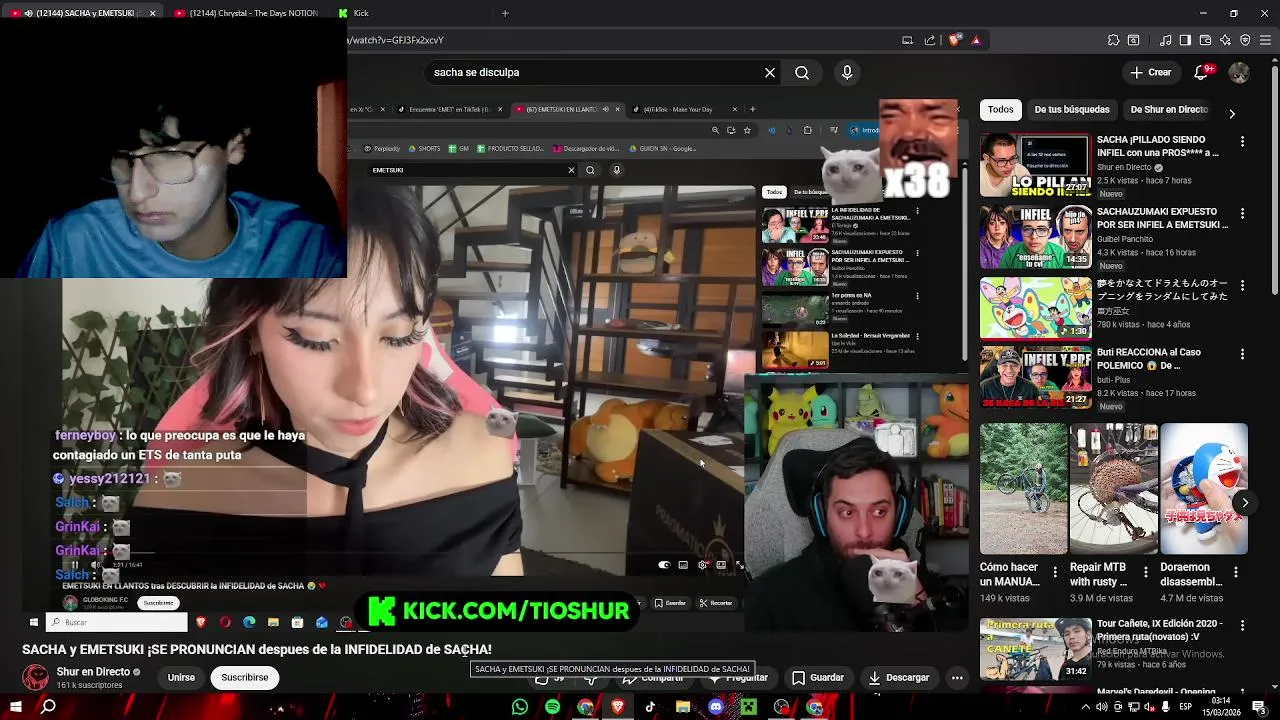Save the video with Guardar
1280x720 pixels.
818,677
